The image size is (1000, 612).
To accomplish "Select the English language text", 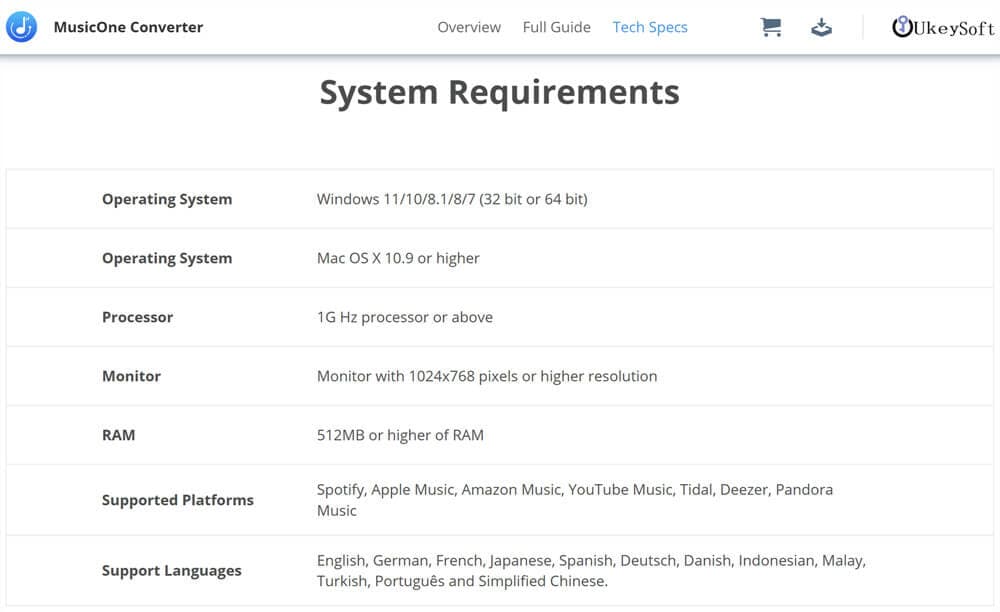I will click(341, 560).
